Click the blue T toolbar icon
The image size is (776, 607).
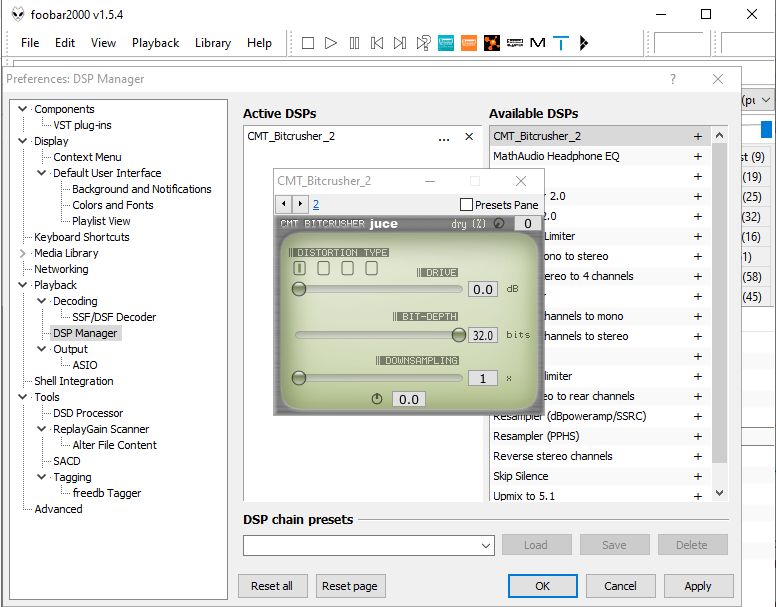[x=561, y=43]
